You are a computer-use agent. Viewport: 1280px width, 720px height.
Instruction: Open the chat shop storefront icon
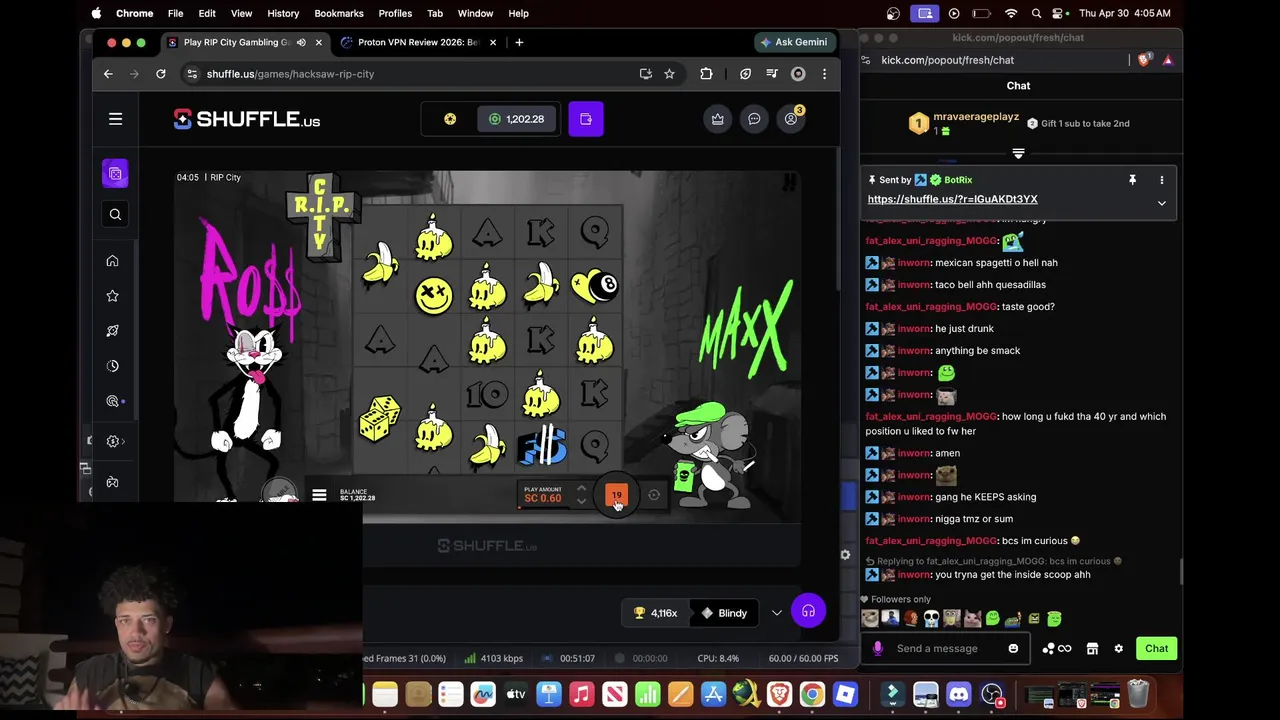(x=1092, y=648)
